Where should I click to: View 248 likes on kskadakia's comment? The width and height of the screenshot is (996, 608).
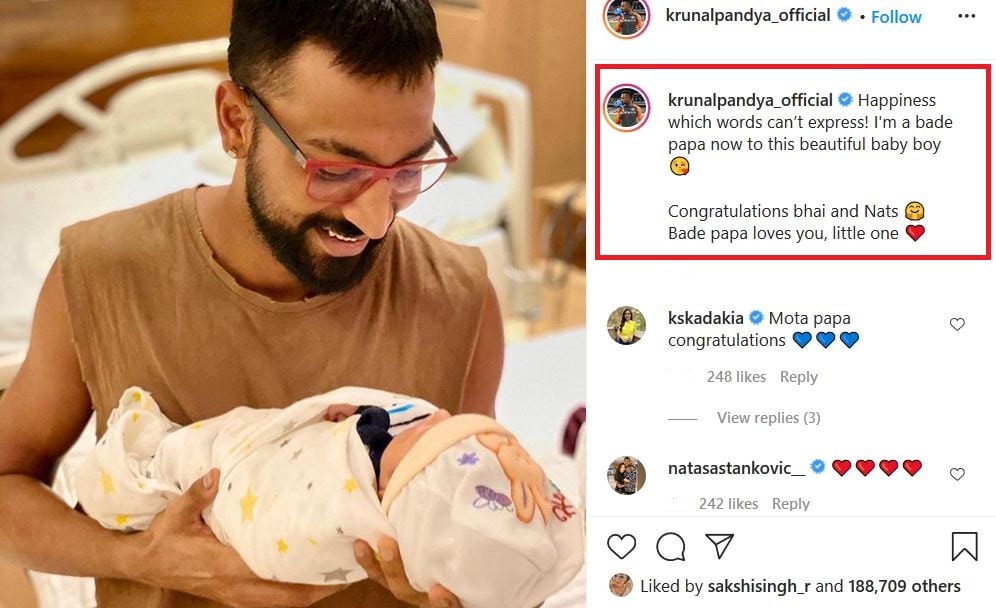click(736, 377)
